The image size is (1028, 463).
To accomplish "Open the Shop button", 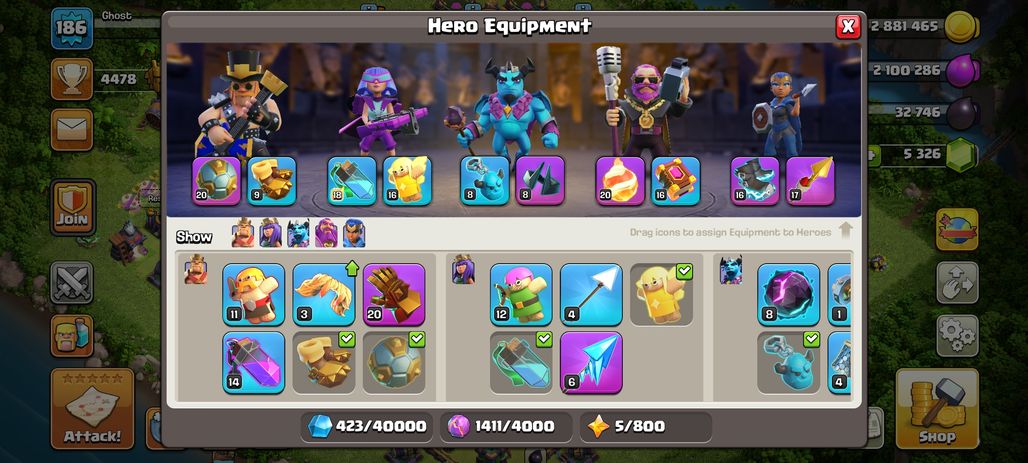I will pos(937,408).
